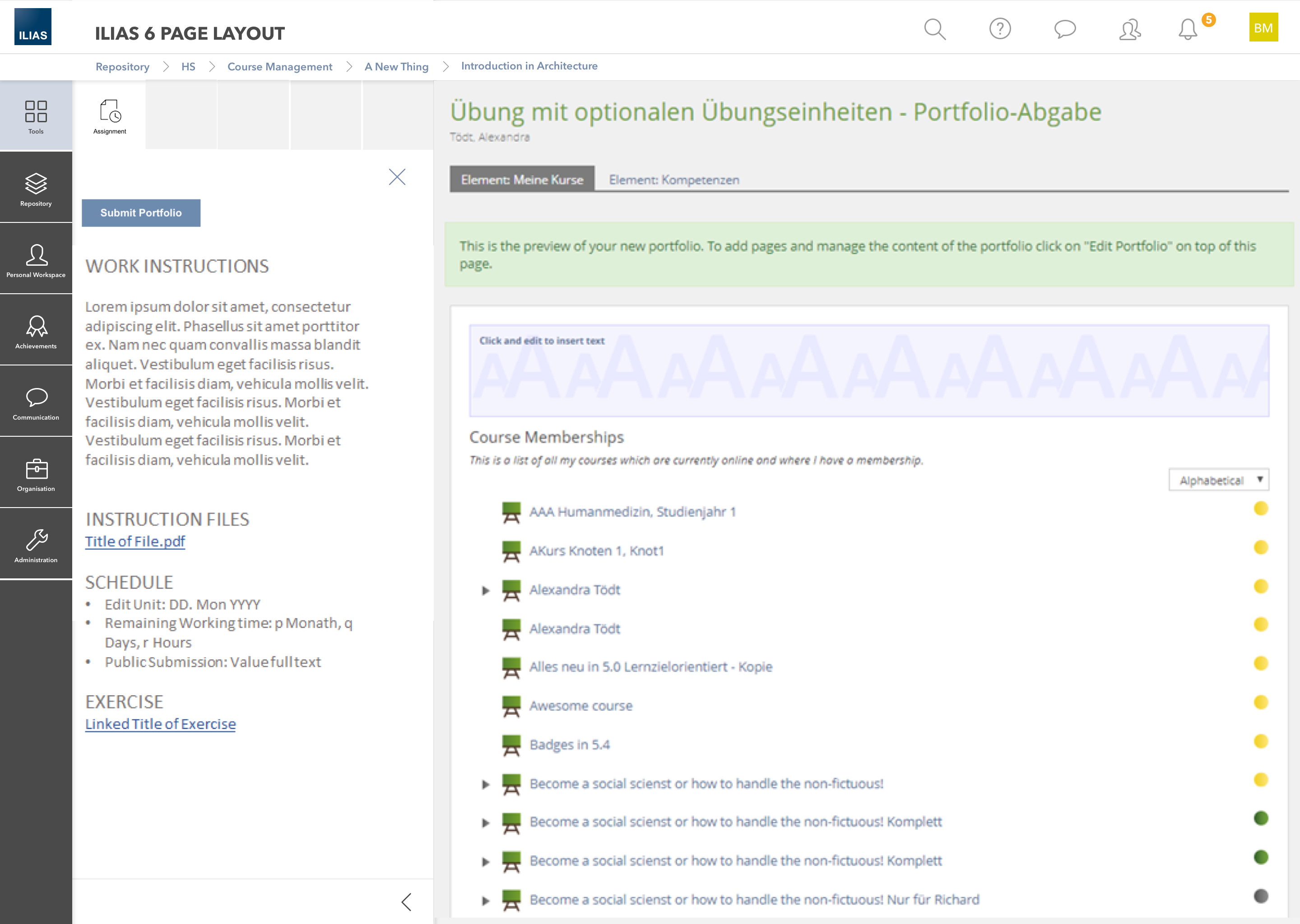The image size is (1300, 924).
Task: Open the Tools sidebar item
Action: [36, 116]
